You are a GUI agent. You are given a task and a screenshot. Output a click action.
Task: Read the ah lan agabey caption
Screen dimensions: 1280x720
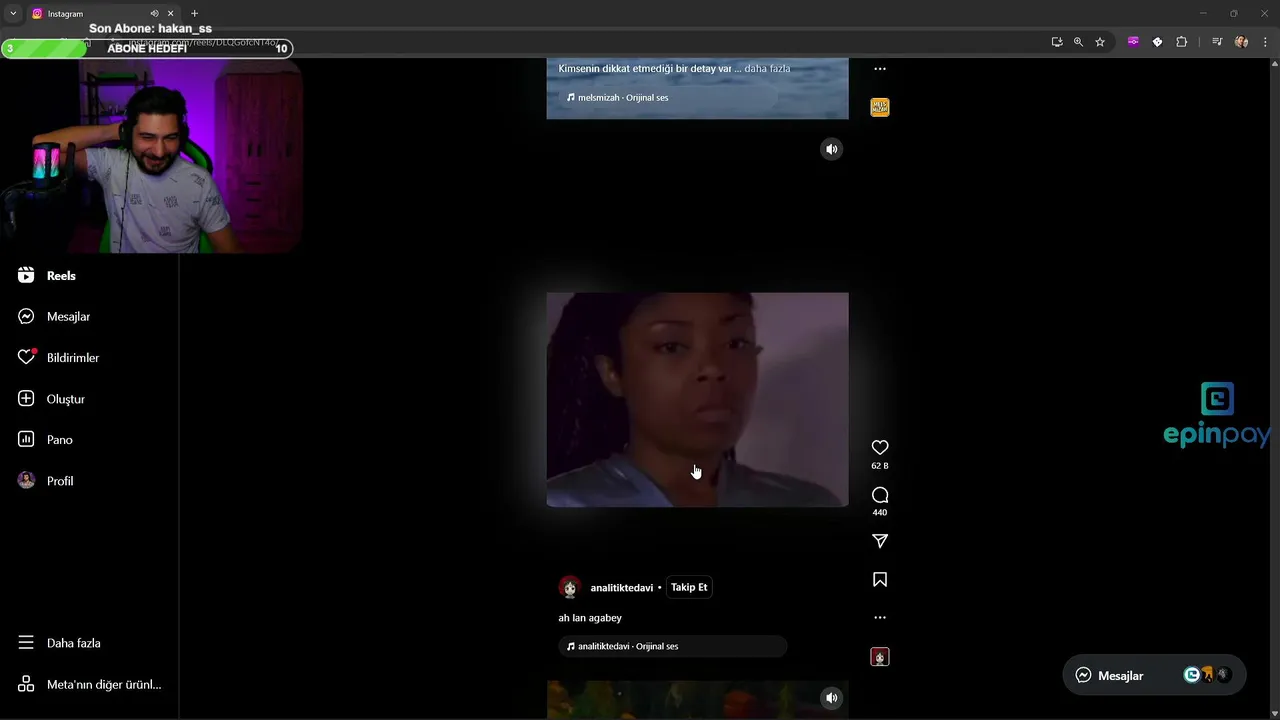click(590, 618)
